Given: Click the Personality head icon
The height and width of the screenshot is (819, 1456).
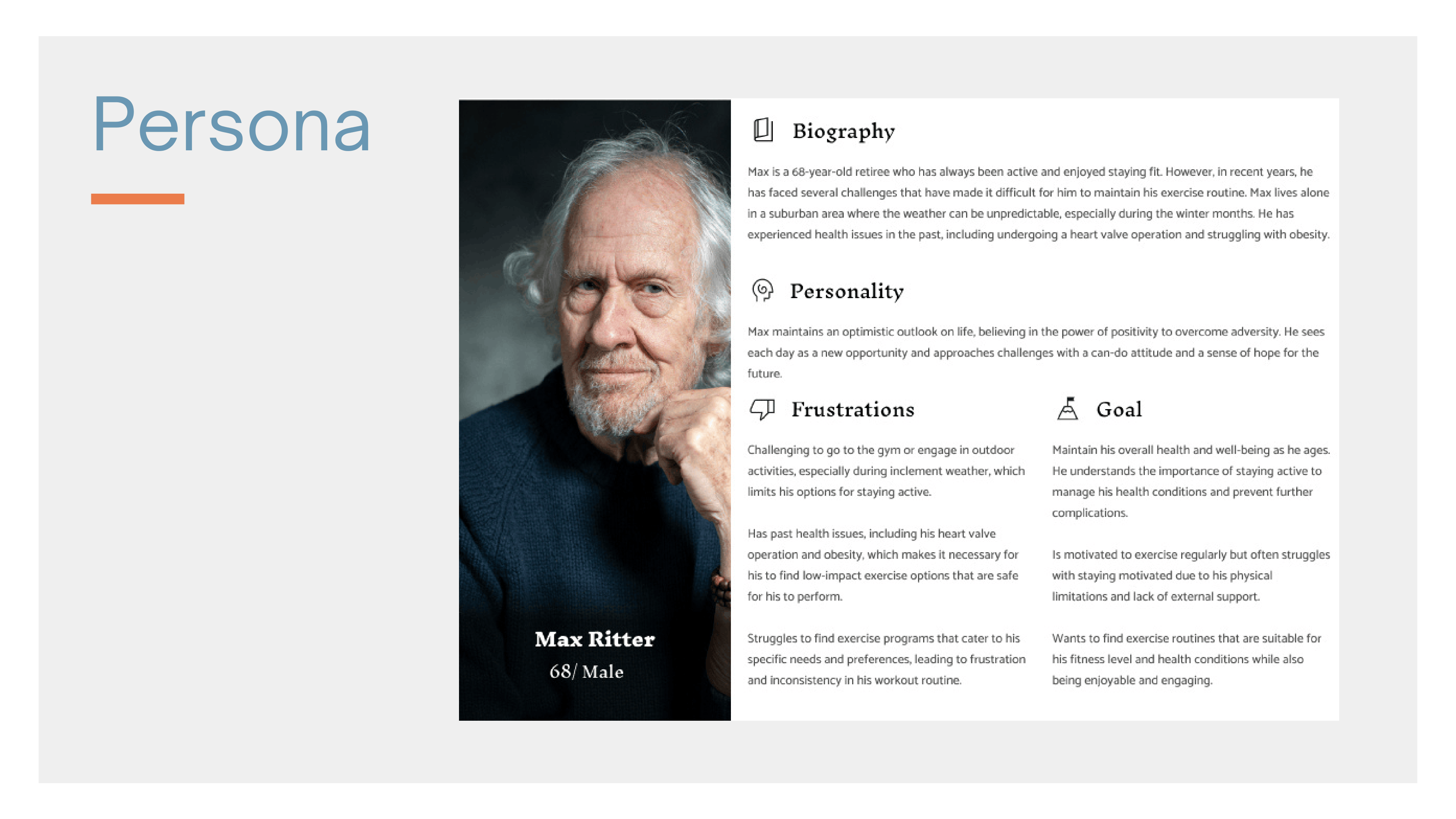Looking at the screenshot, I should [x=762, y=290].
